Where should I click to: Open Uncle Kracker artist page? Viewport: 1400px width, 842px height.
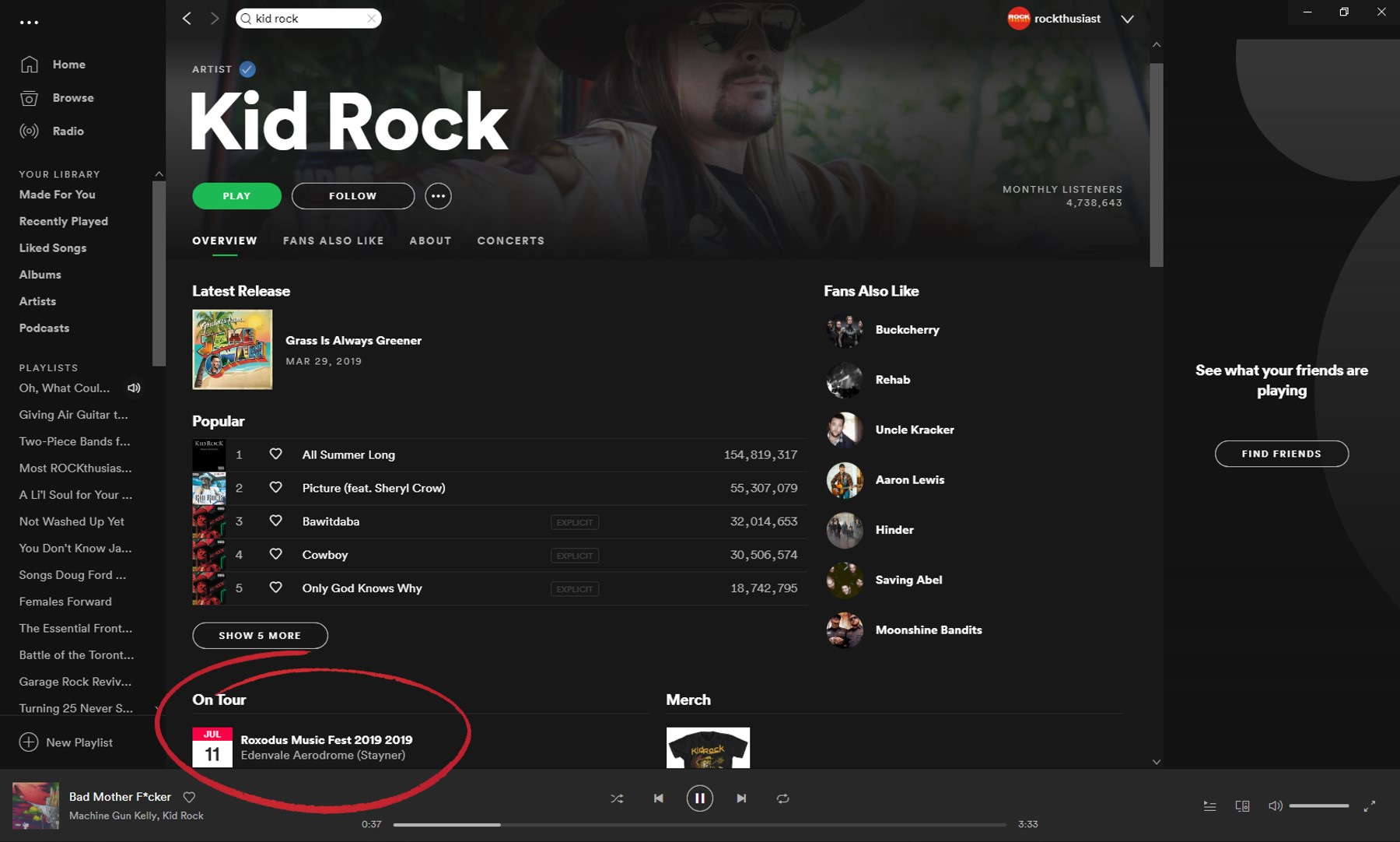(x=915, y=430)
